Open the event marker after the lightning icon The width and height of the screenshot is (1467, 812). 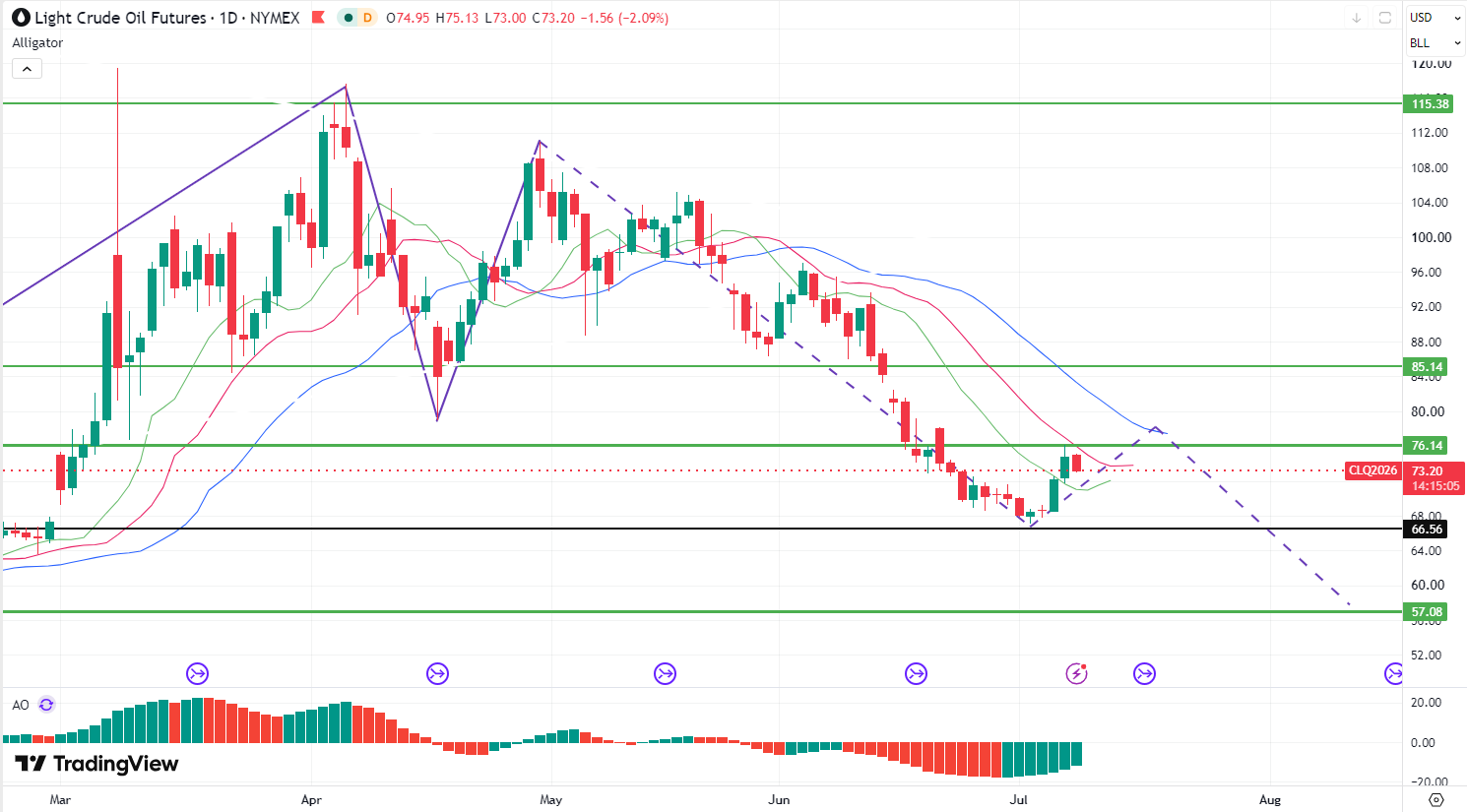click(x=1144, y=673)
